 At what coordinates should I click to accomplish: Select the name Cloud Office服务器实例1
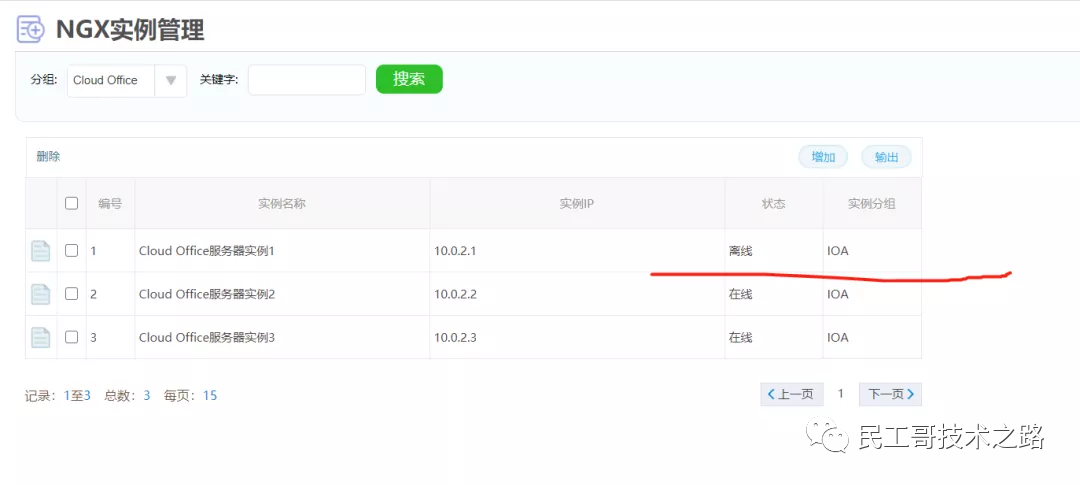207,251
